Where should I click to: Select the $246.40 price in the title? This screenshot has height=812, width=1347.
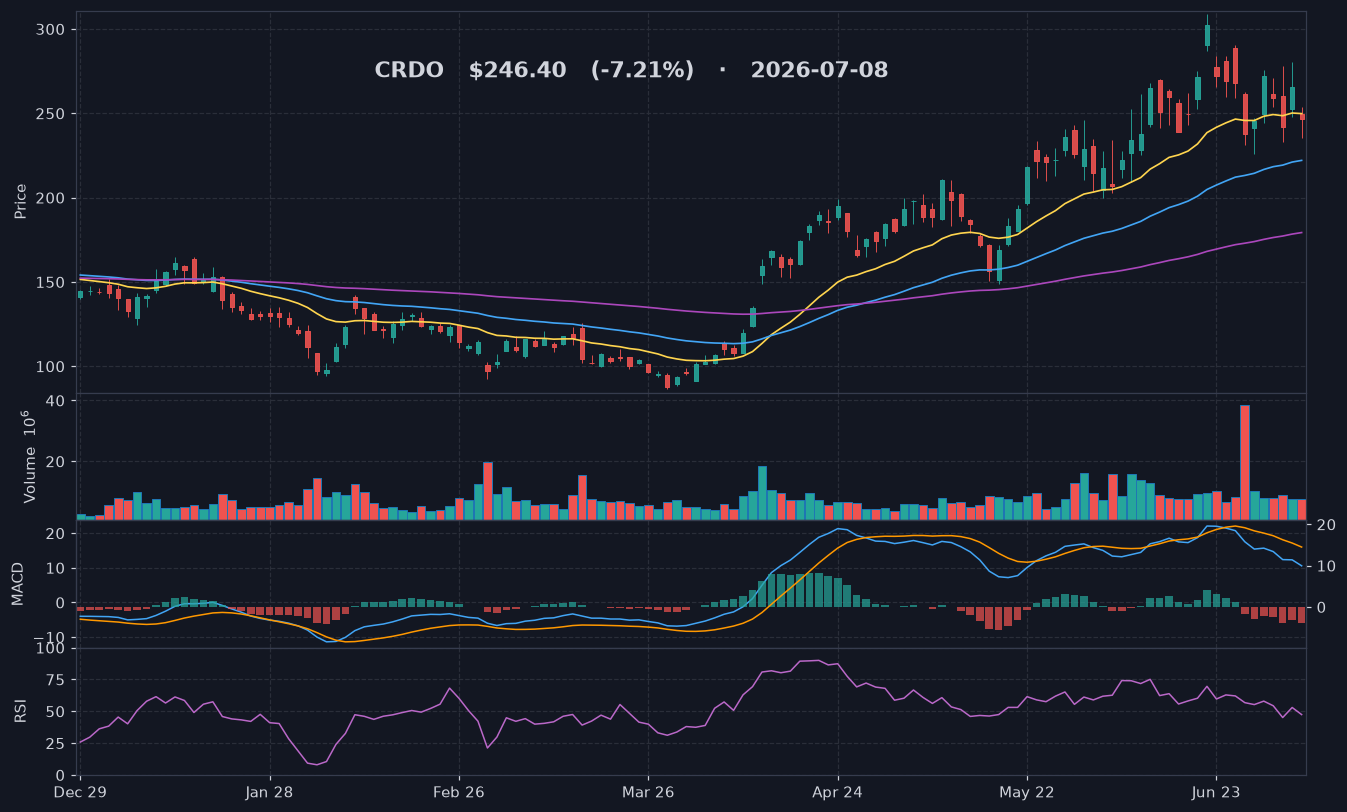point(517,71)
